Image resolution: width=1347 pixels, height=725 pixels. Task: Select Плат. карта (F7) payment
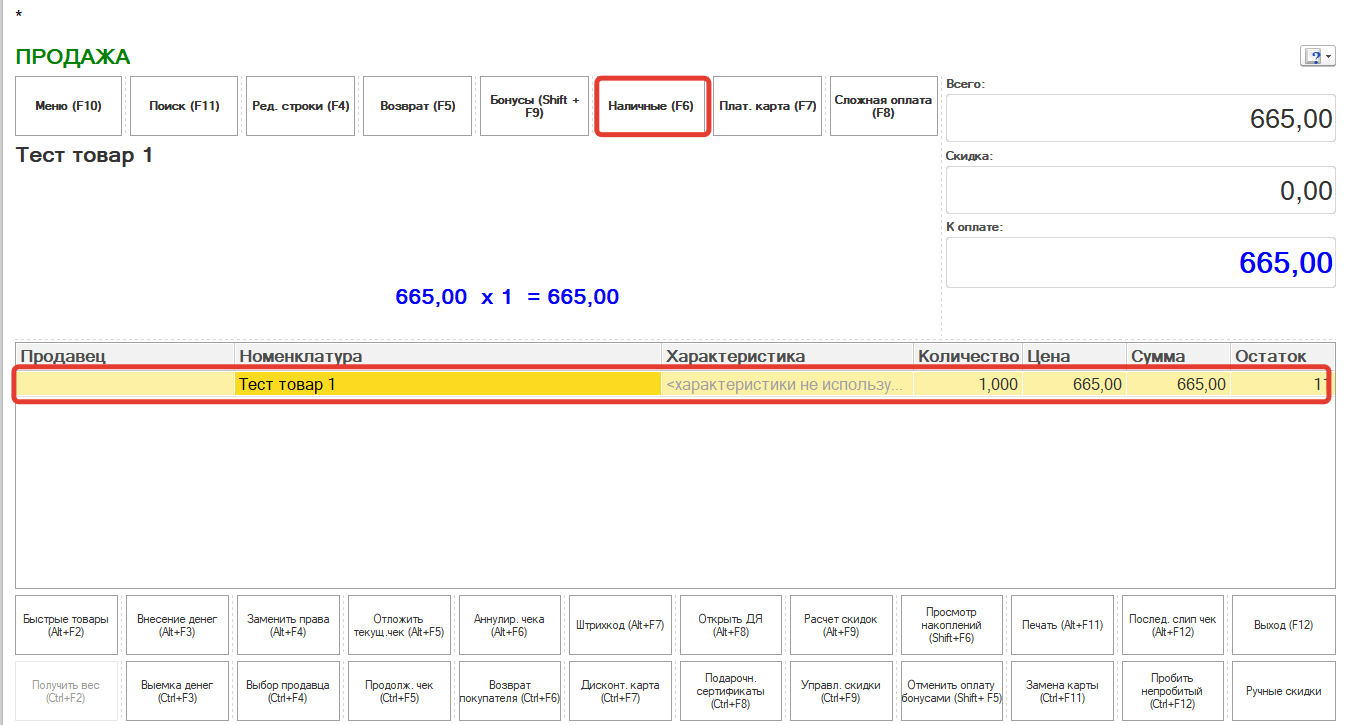tap(768, 106)
